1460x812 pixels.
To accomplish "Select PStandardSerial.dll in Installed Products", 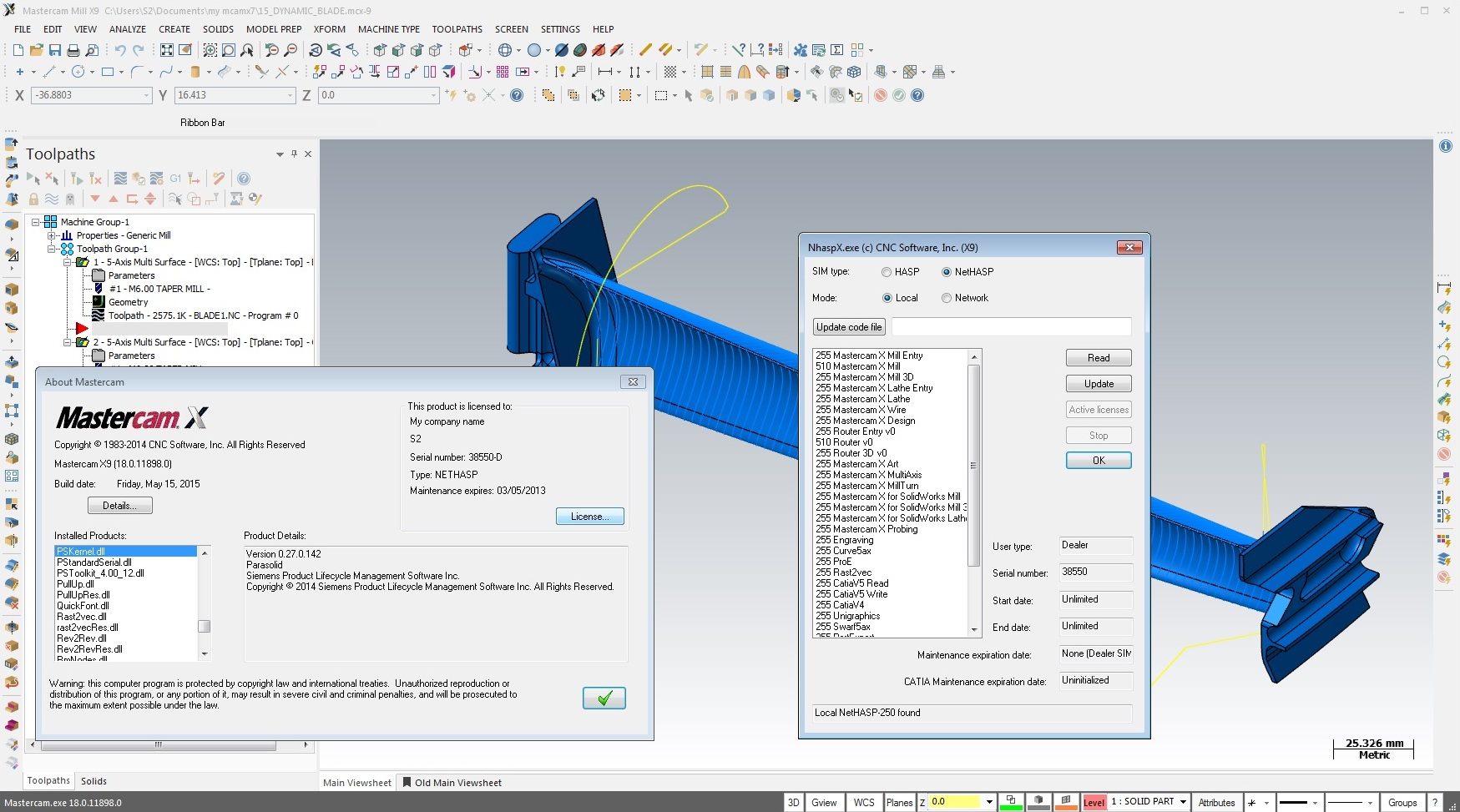I will [94, 562].
